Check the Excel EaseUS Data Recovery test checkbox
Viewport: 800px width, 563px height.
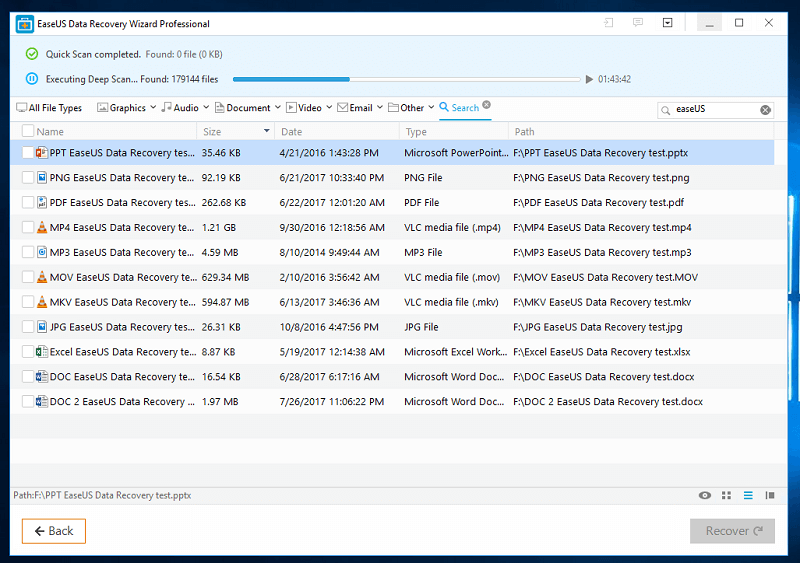(28, 352)
